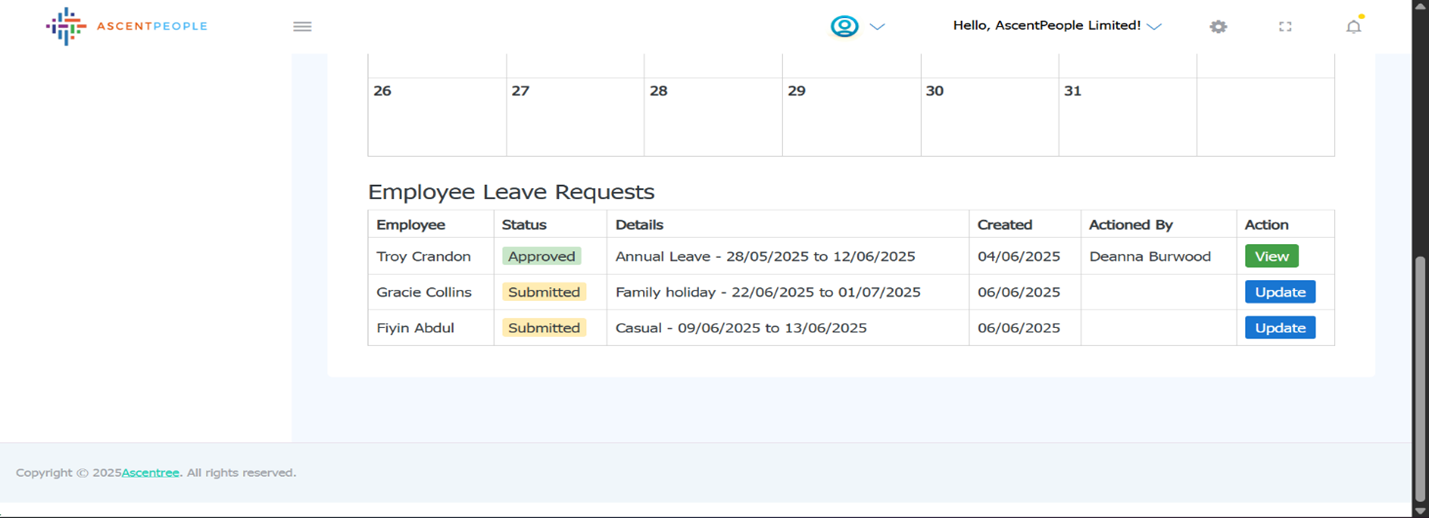Open the 'Hello, AscentPeople Limited!' dropdown
The image size is (1429, 518).
pos(1057,26)
